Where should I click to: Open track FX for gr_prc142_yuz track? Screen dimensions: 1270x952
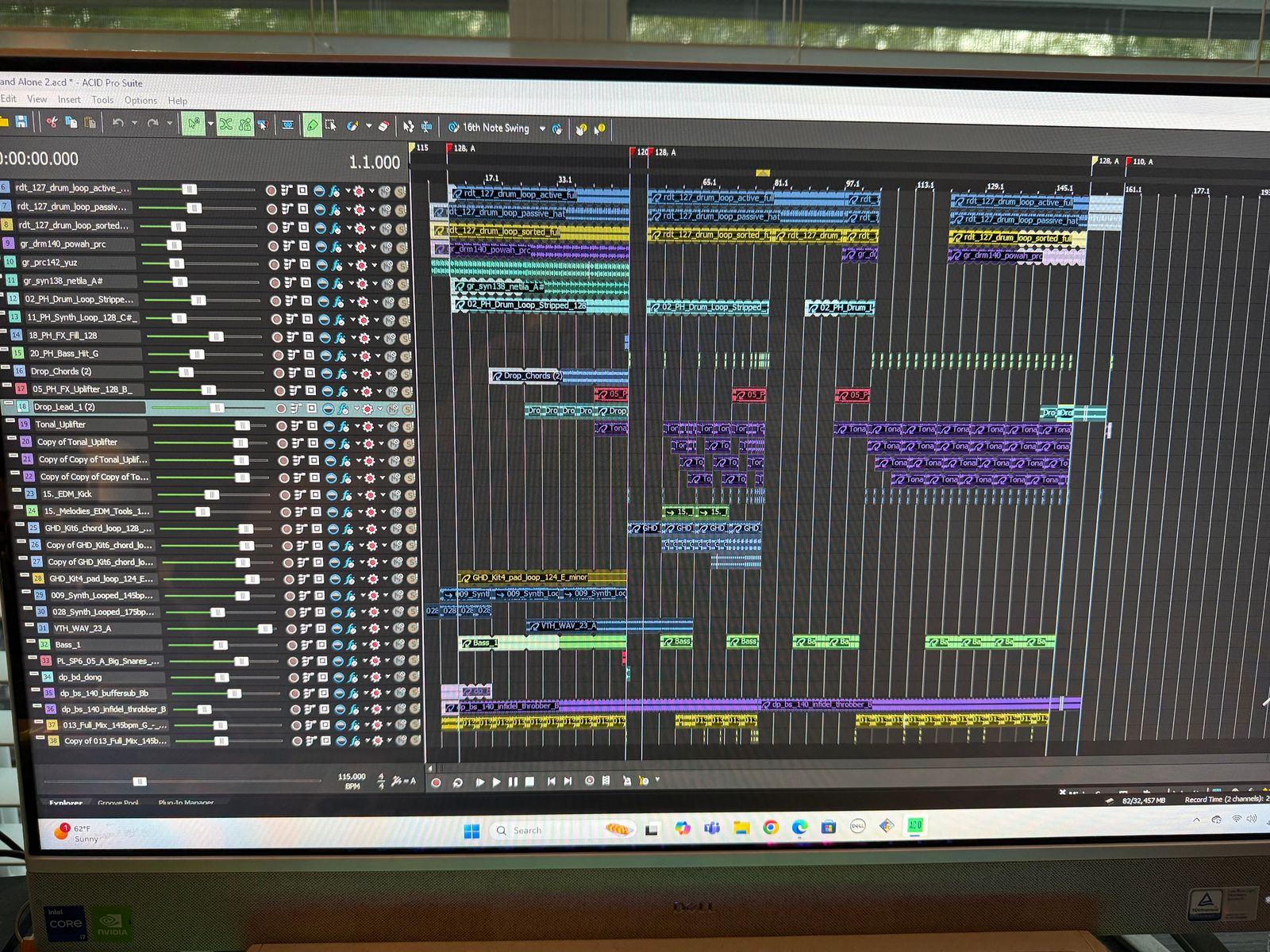(337, 264)
